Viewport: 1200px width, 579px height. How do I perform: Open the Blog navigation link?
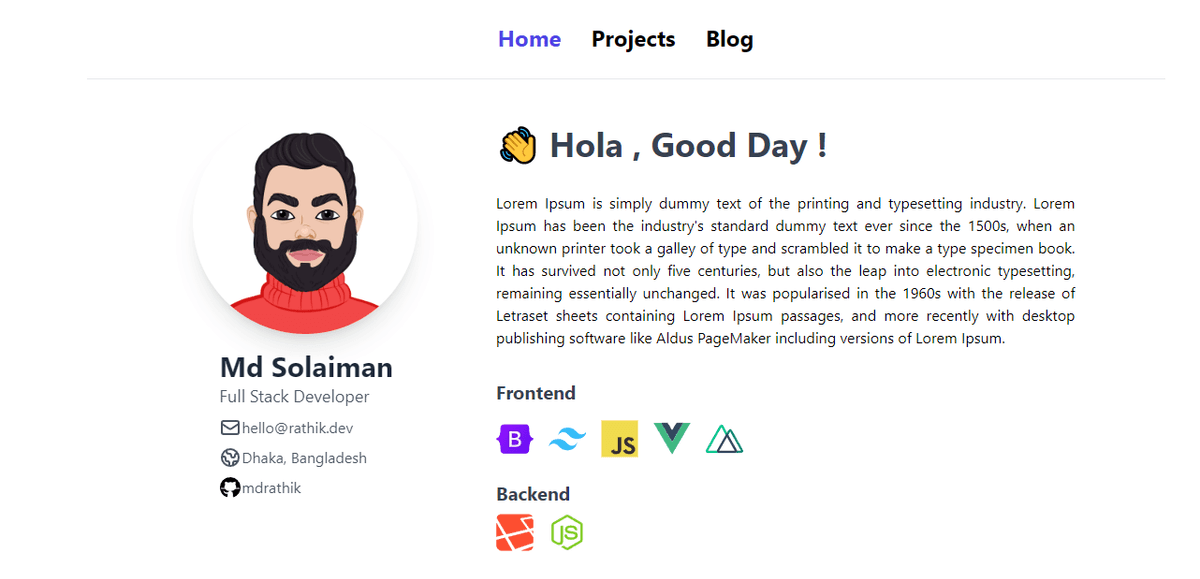tap(729, 39)
